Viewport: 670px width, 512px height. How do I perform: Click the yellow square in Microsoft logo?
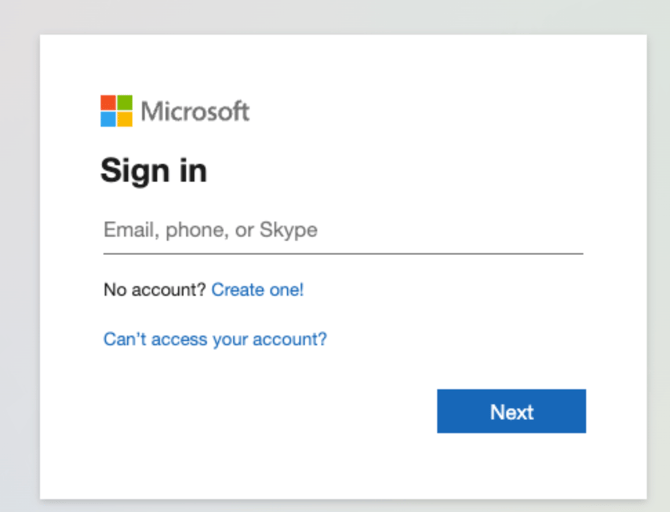pyautogui.click(x=125, y=119)
